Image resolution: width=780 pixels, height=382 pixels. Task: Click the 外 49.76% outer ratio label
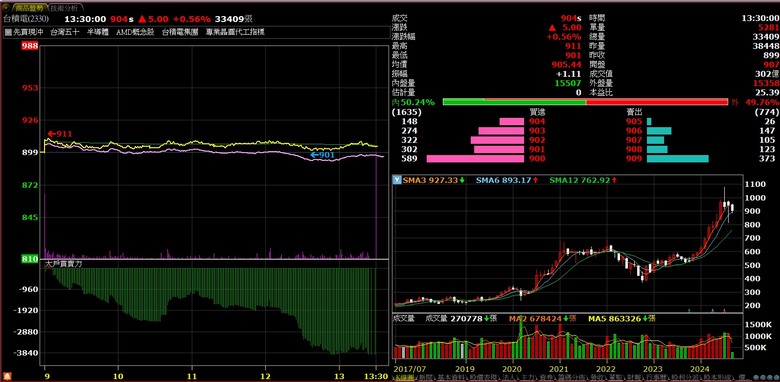click(755, 102)
